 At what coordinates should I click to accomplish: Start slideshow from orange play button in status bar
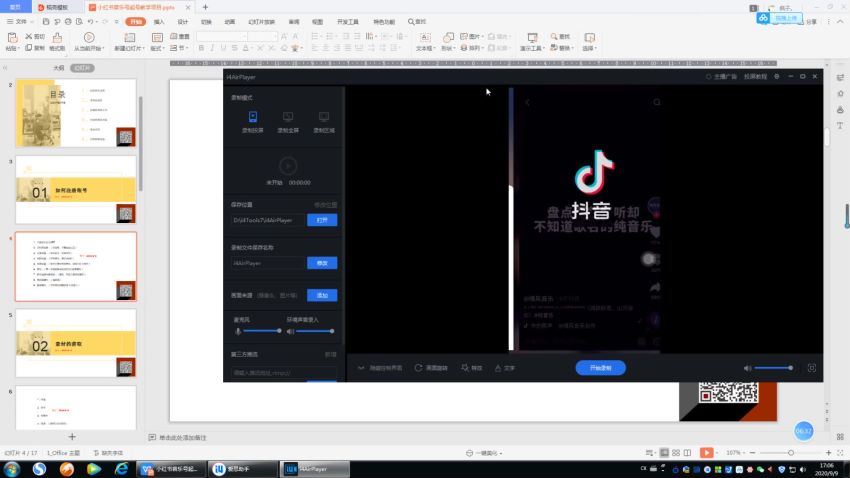point(706,453)
